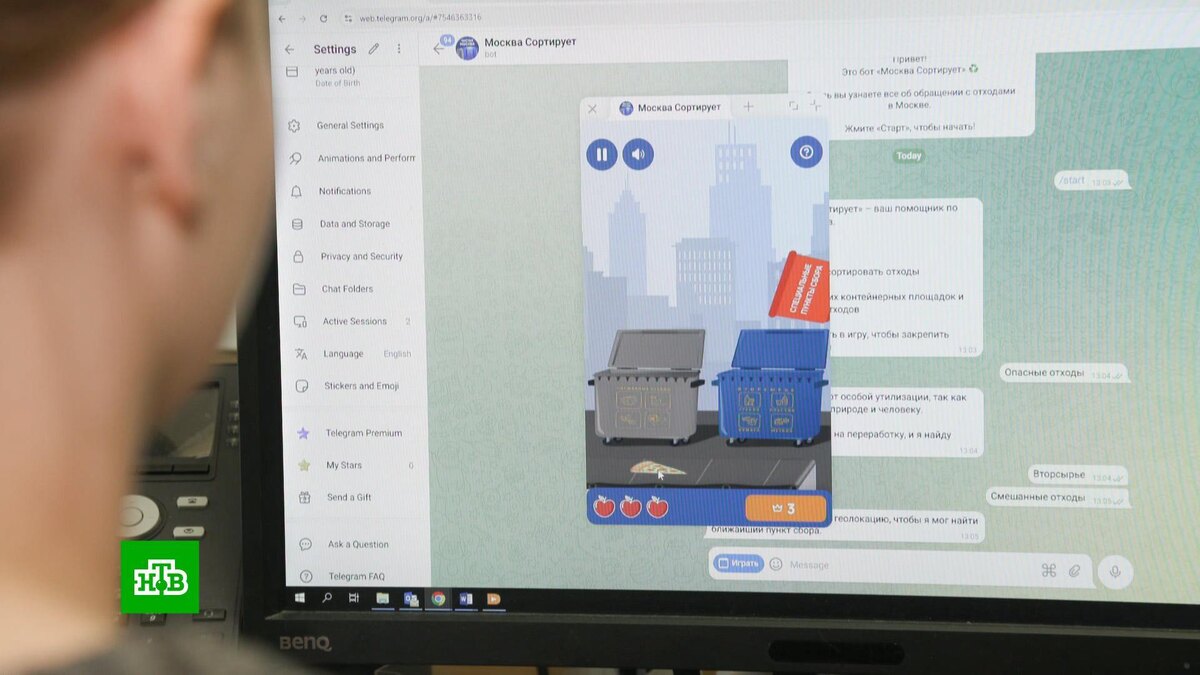The height and width of the screenshot is (675, 1200).
Task: Select the /start message
Action: (x=1091, y=181)
